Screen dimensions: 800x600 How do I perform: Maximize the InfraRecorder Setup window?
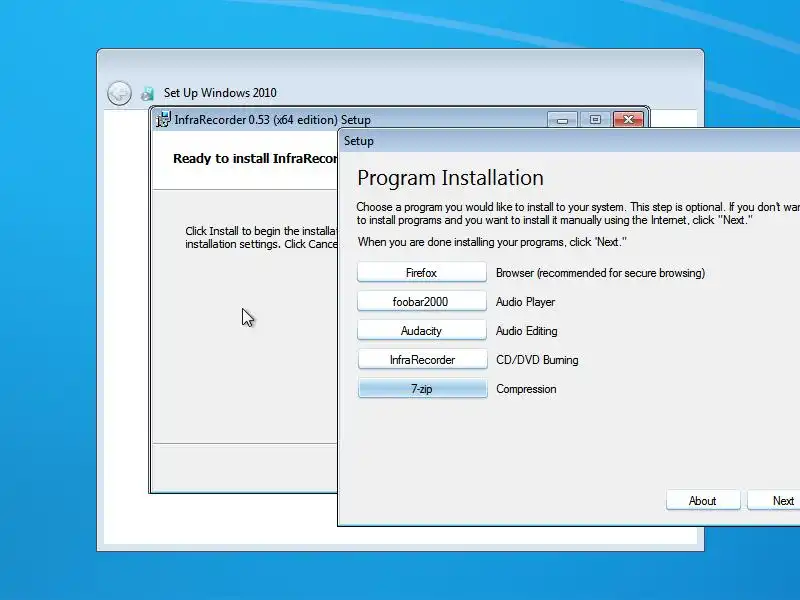point(595,120)
